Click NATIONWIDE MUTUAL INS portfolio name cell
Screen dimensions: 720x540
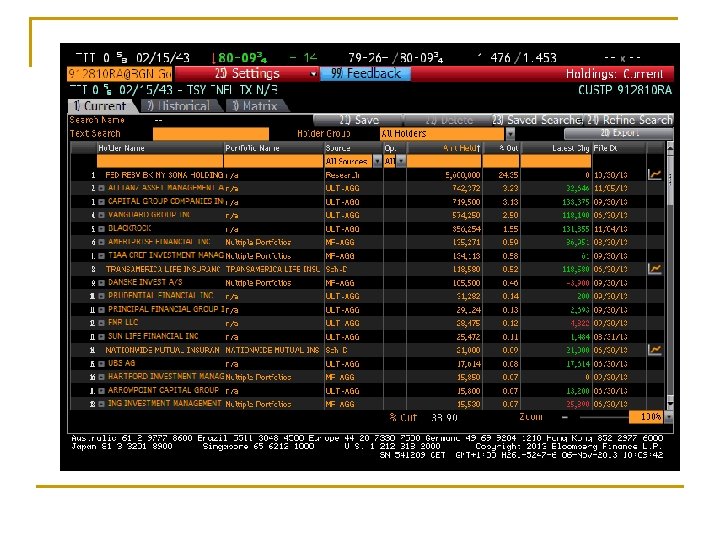pos(273,350)
